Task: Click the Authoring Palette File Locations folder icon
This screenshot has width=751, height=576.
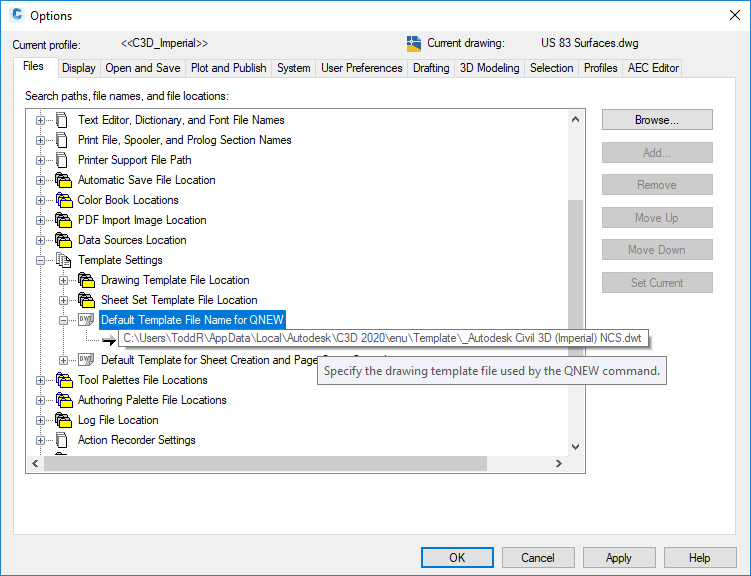Action: point(63,400)
